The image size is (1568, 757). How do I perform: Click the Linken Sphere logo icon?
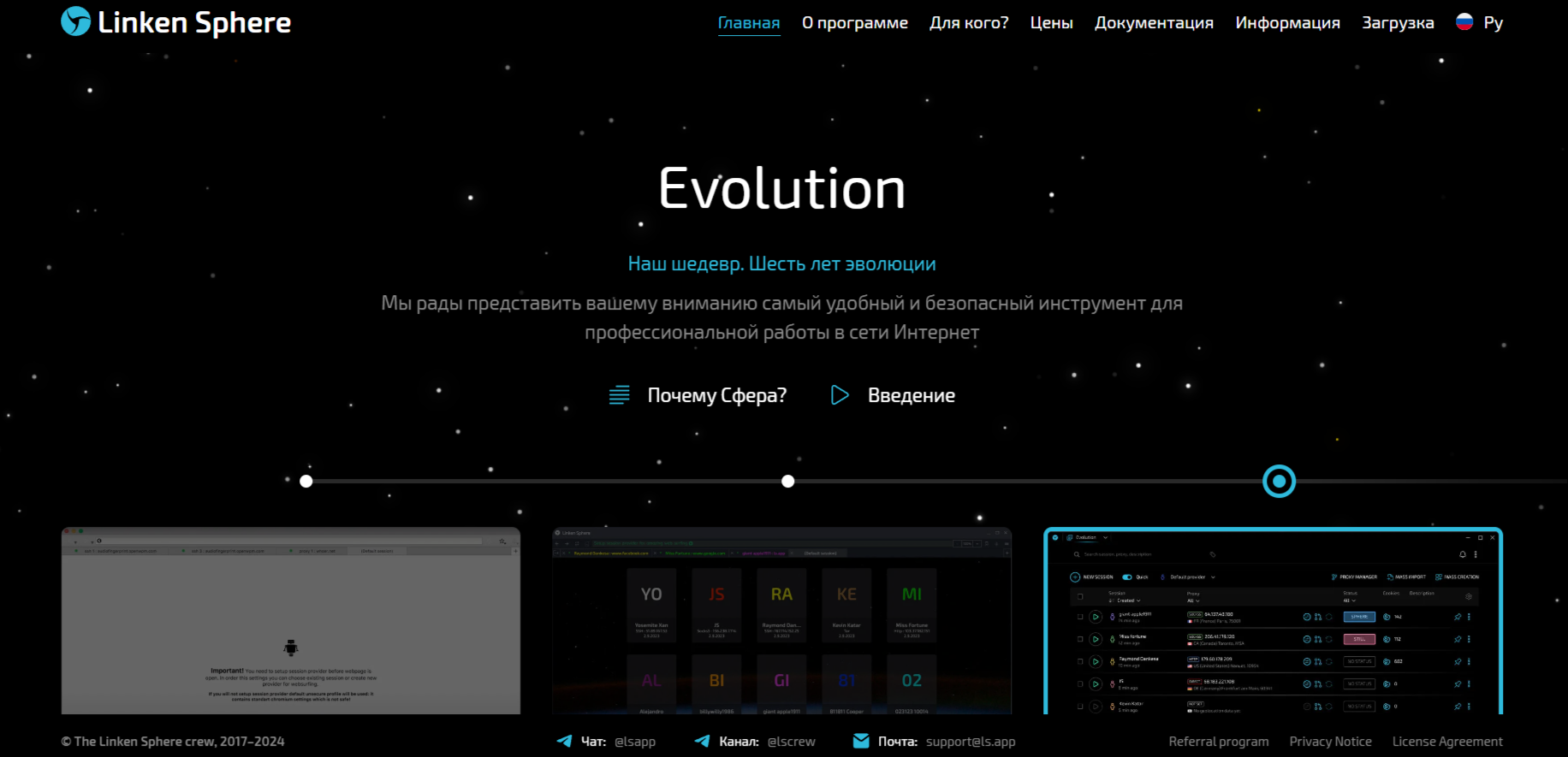tap(75, 21)
